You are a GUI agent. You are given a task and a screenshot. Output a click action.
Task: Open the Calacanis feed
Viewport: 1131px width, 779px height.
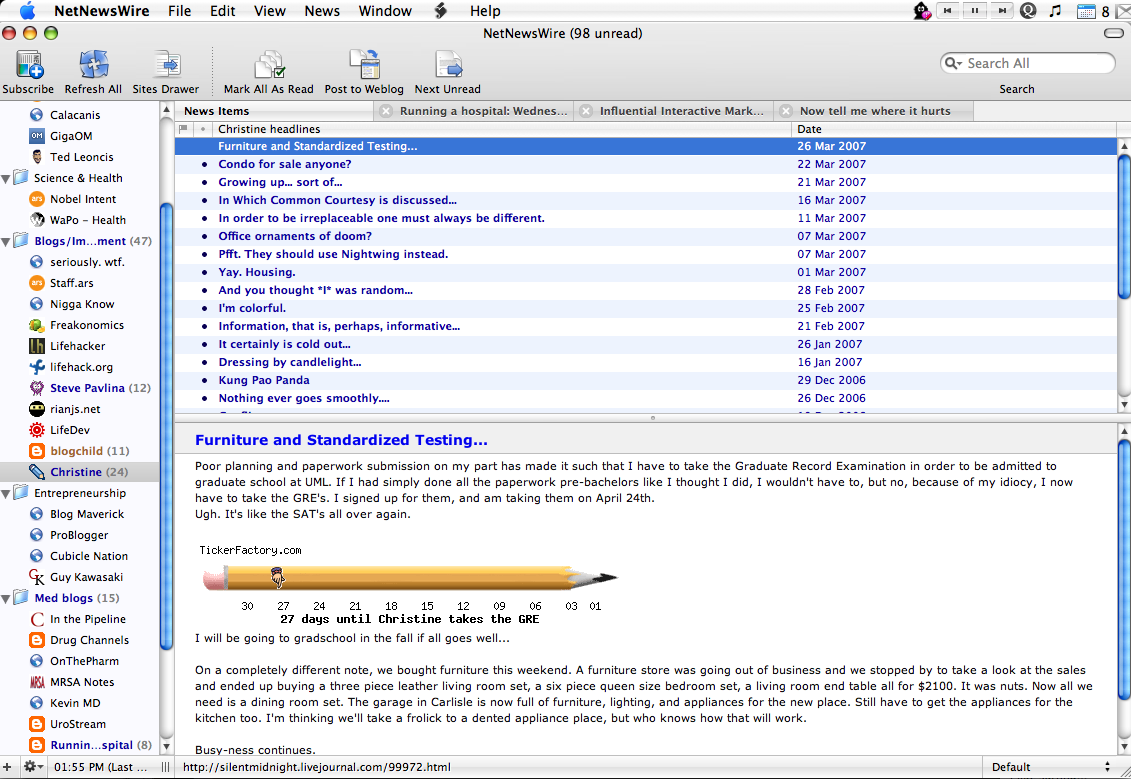[75, 115]
